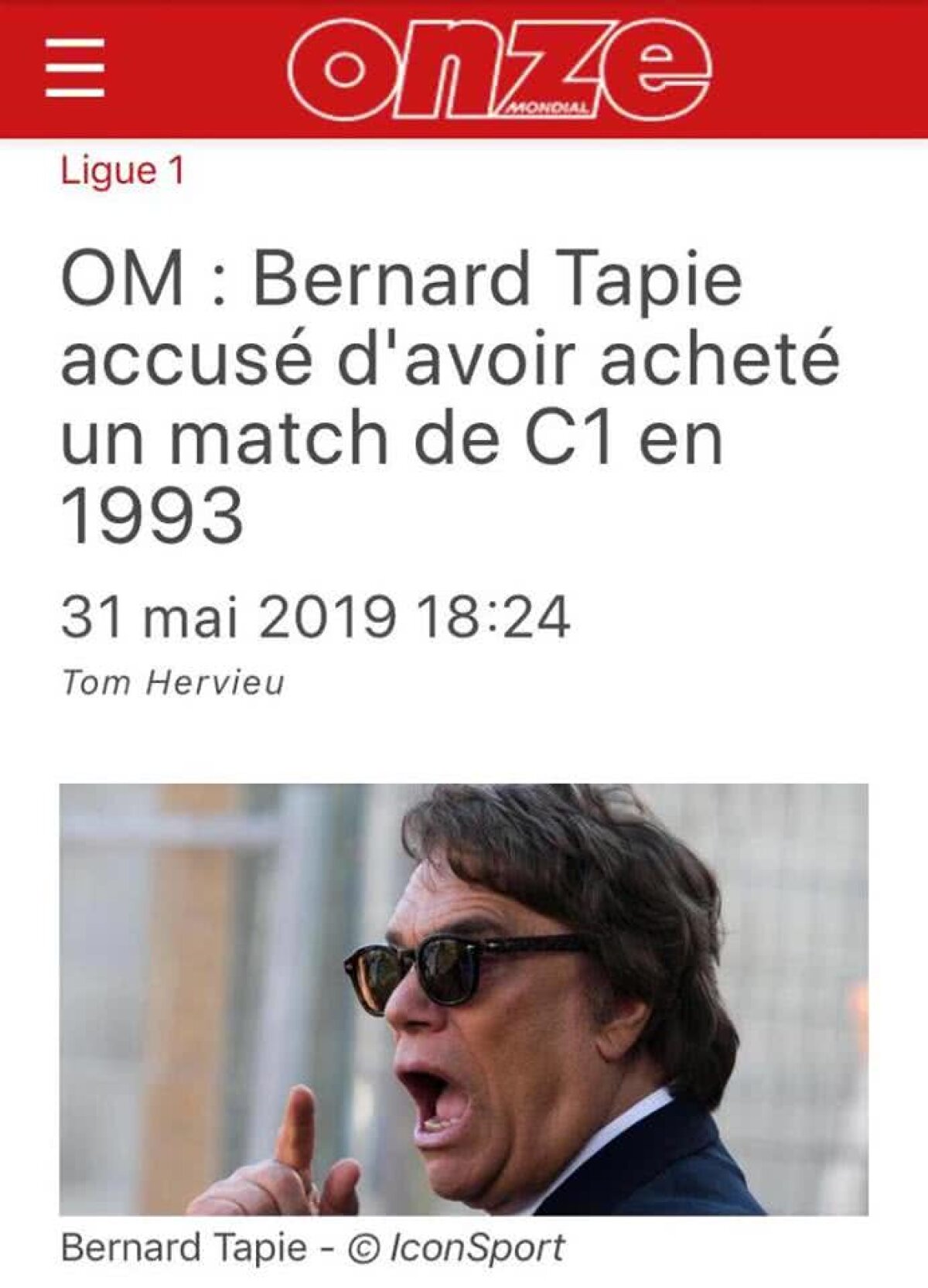Click the timestamp '31 mai 2019 18:24'
This screenshot has width=928, height=1288.
click(x=317, y=615)
